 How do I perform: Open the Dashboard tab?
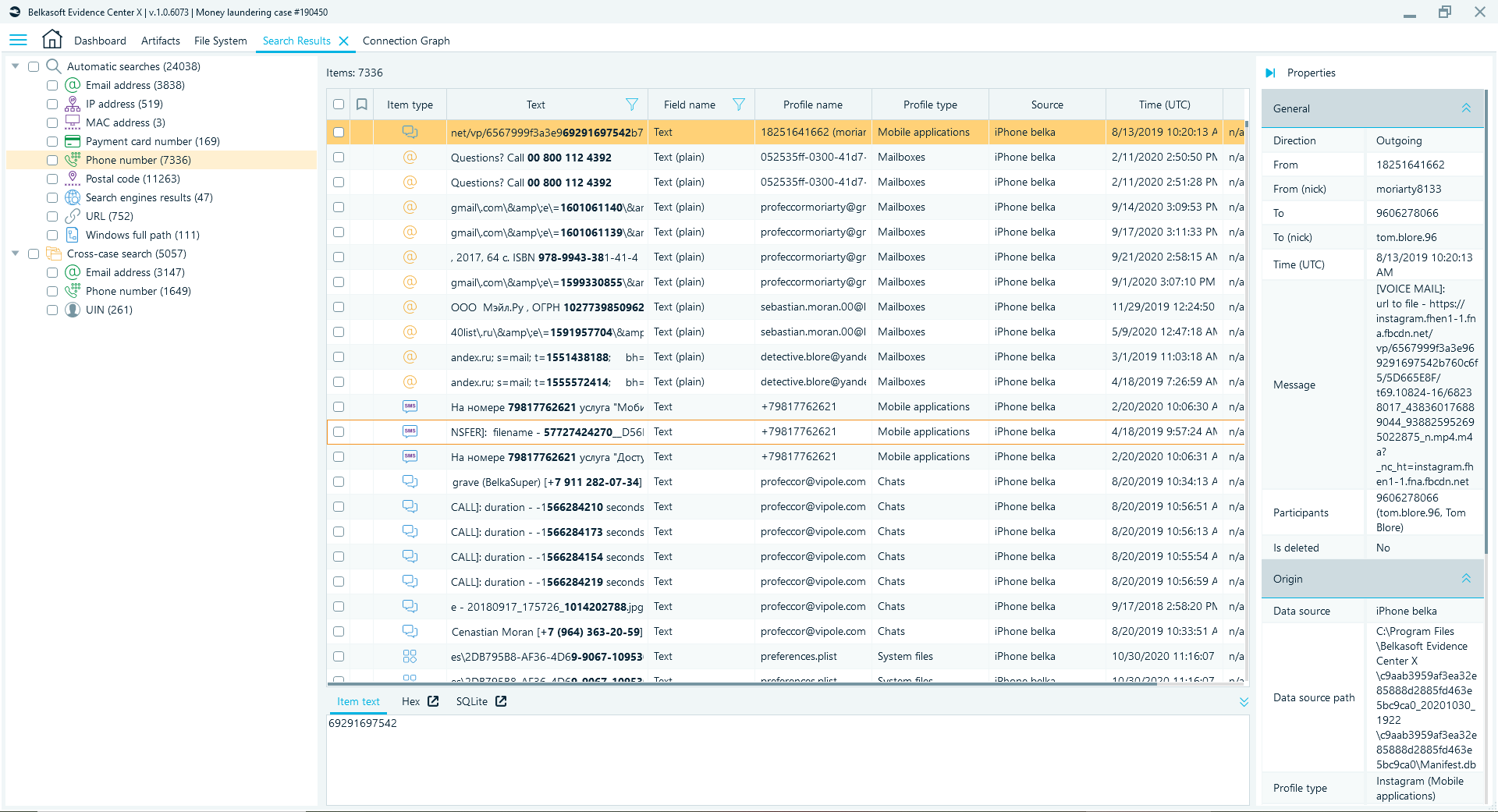pyautogui.click(x=100, y=41)
